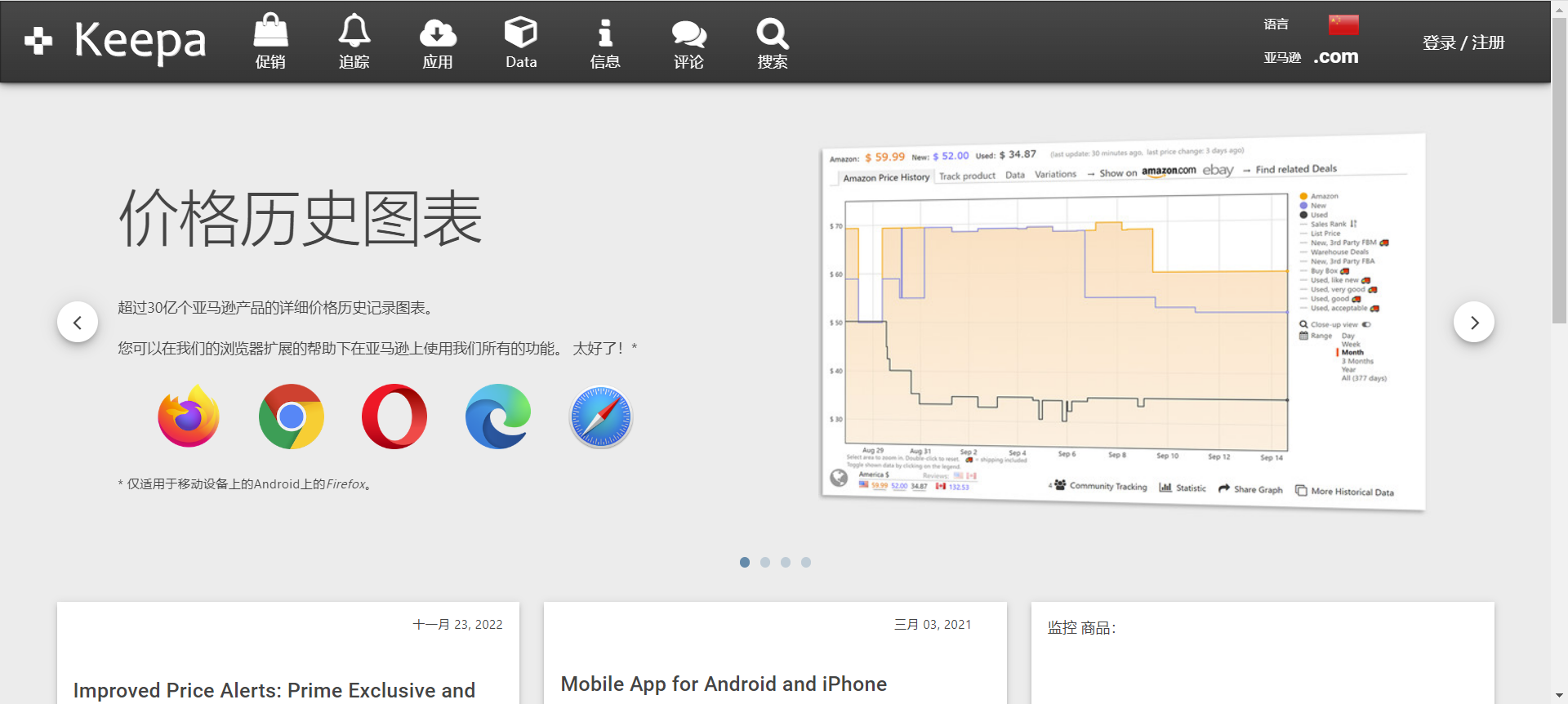The height and width of the screenshot is (704, 1568).
Task: Click the Keepa wordmark text
Action: 140,42
